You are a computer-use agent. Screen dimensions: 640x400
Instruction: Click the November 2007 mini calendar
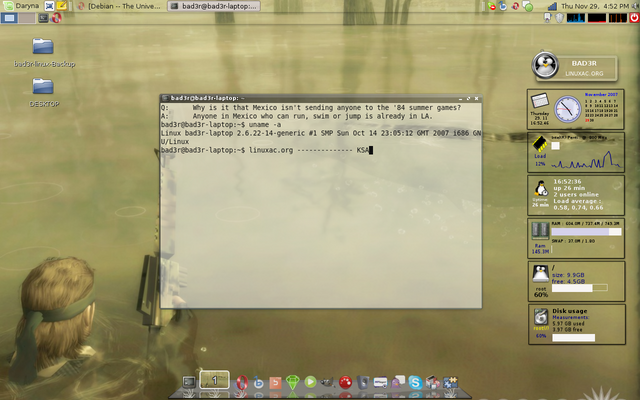point(601,108)
